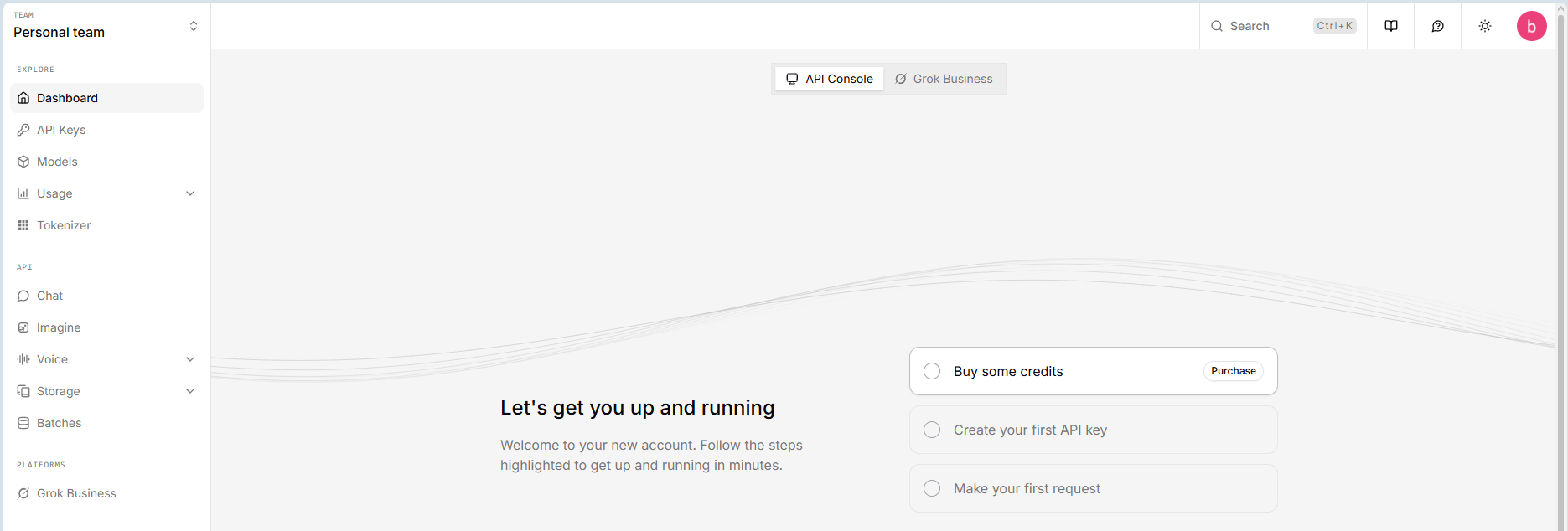Expand the Voice section chevron

(x=190, y=359)
